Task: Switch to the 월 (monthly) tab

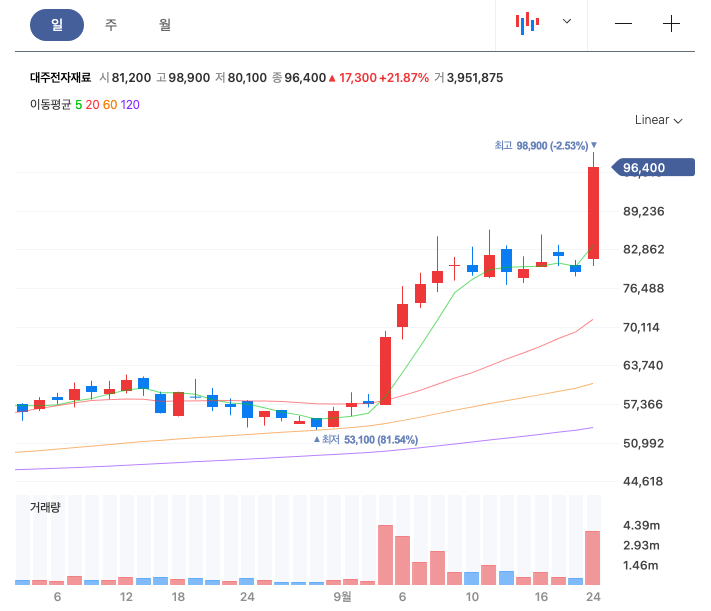Action: coord(165,24)
